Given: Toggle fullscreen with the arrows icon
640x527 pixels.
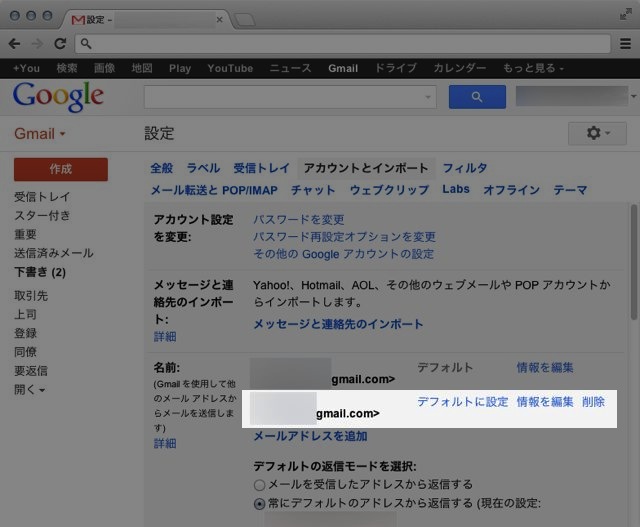Looking at the screenshot, I should (626, 15).
